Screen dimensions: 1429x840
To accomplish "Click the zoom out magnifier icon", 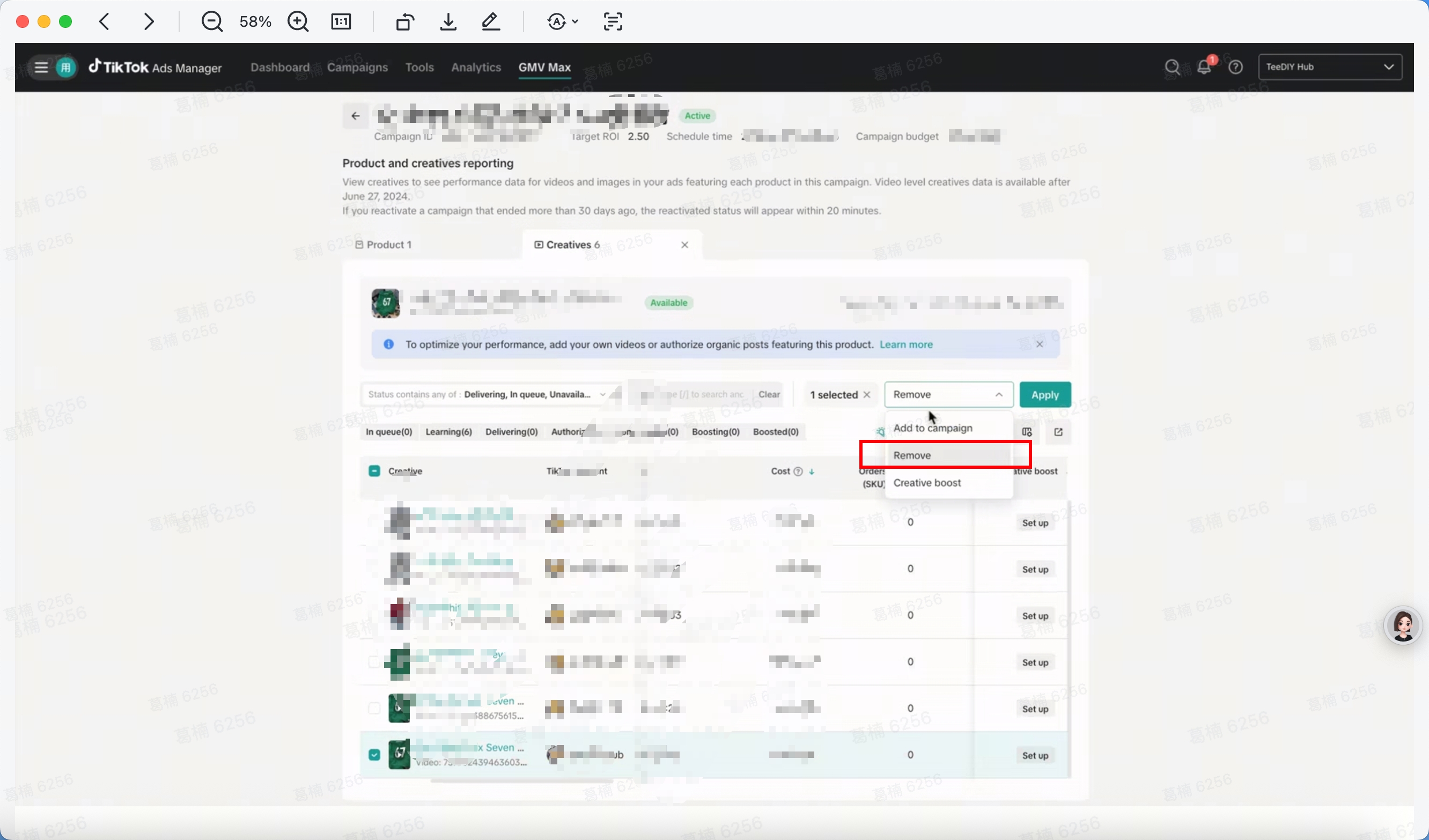I will (x=211, y=22).
